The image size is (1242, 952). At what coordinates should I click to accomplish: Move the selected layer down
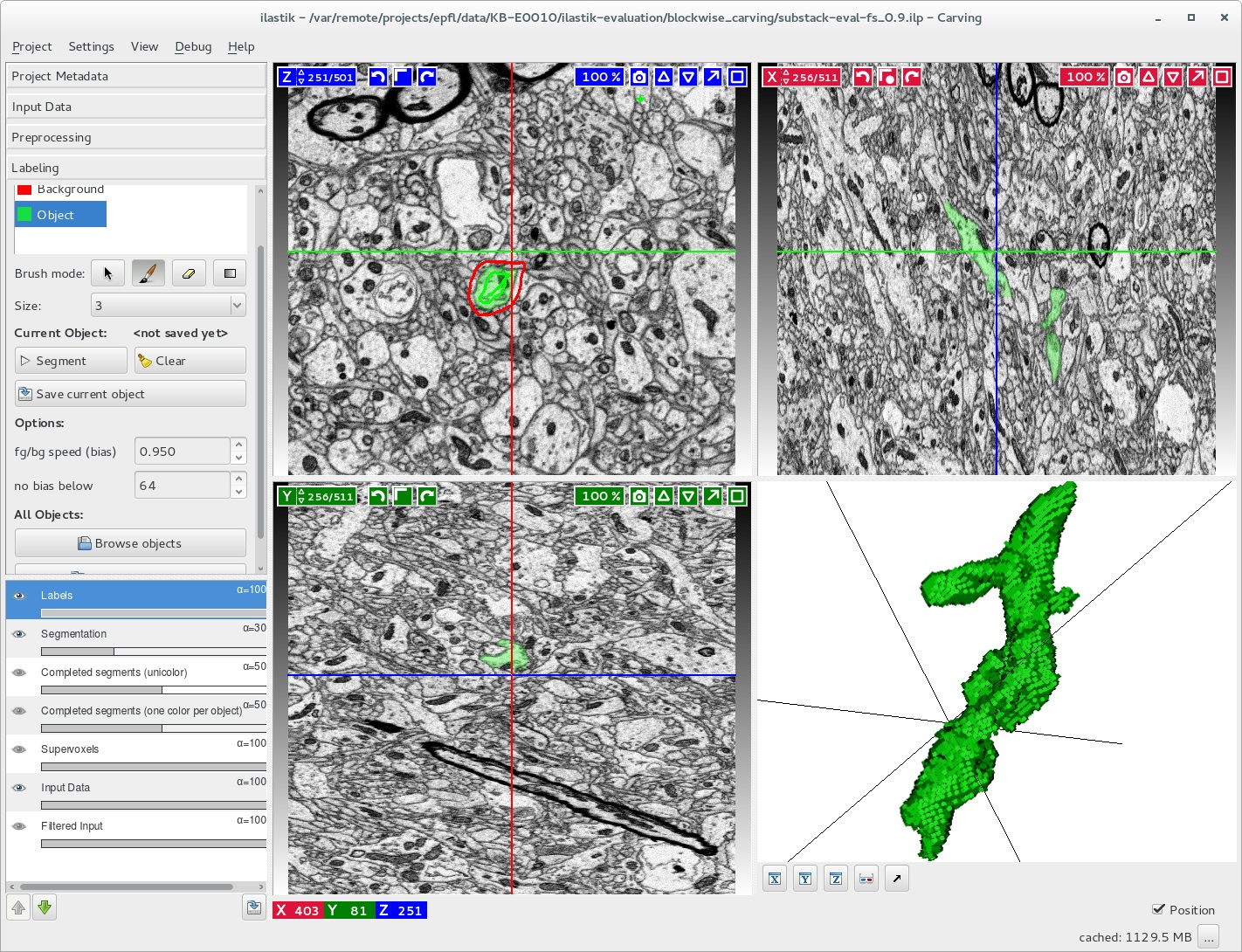45,907
